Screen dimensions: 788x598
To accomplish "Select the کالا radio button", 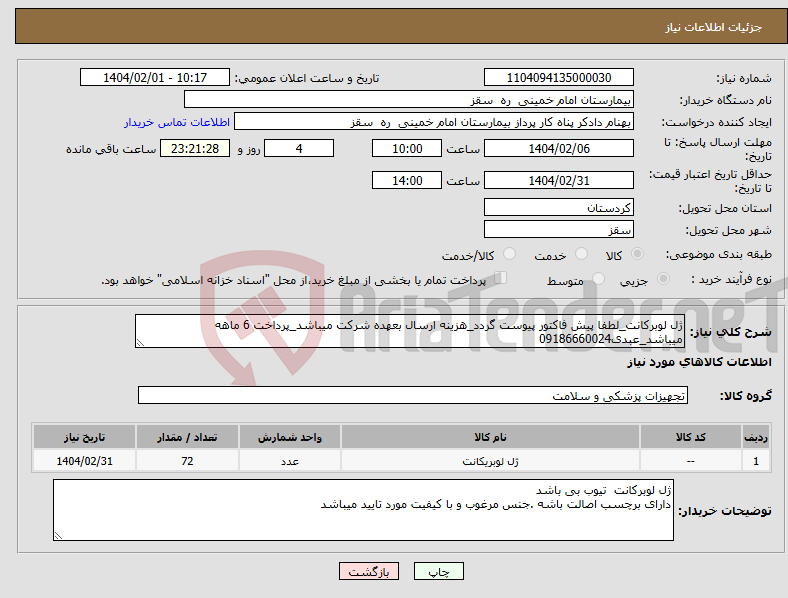I will [637, 254].
